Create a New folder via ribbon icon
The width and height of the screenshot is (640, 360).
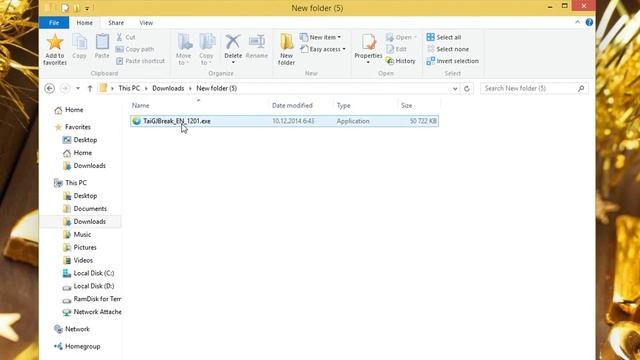pos(287,42)
